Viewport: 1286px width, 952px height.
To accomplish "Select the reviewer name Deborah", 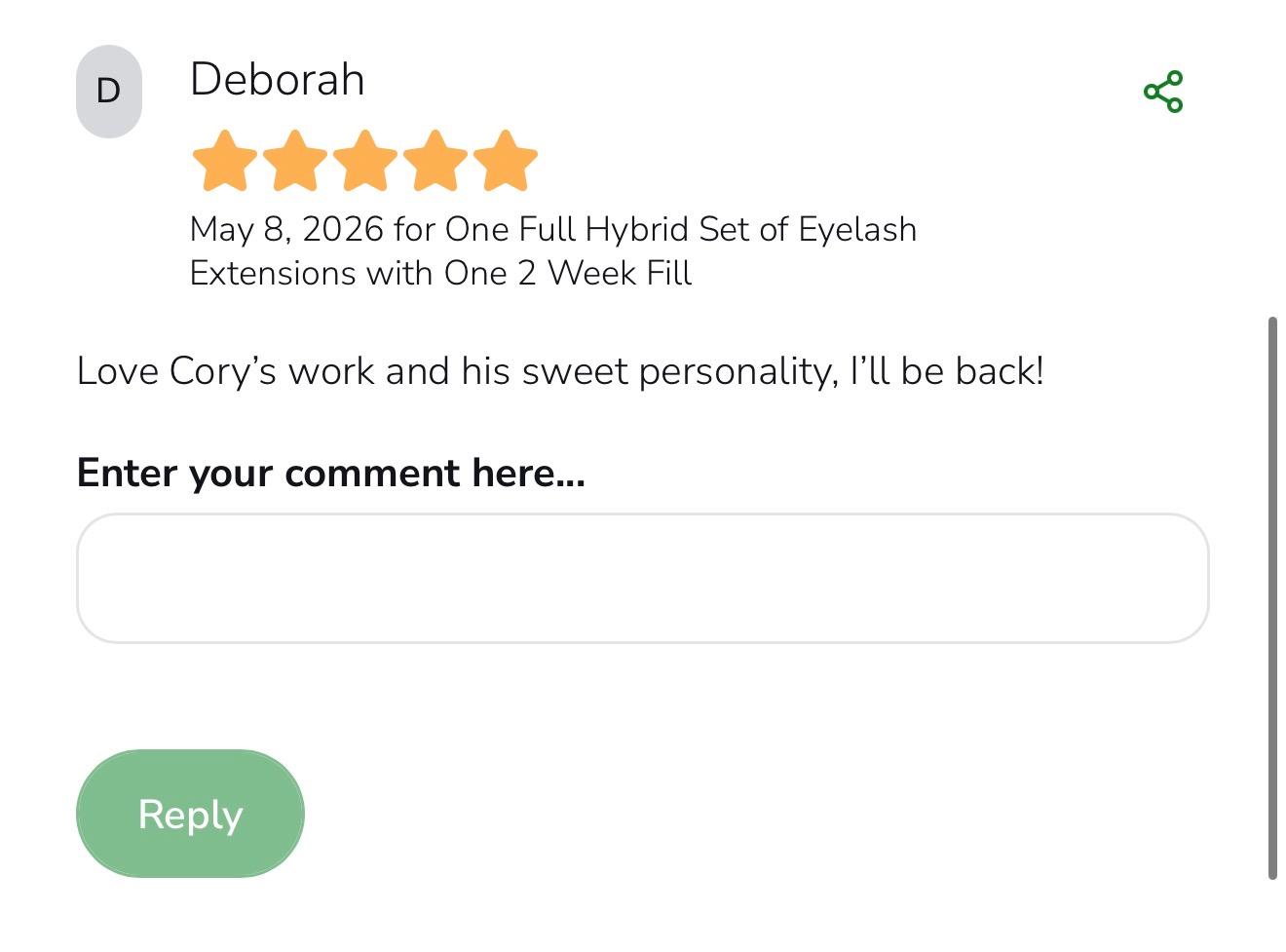I will click(278, 79).
